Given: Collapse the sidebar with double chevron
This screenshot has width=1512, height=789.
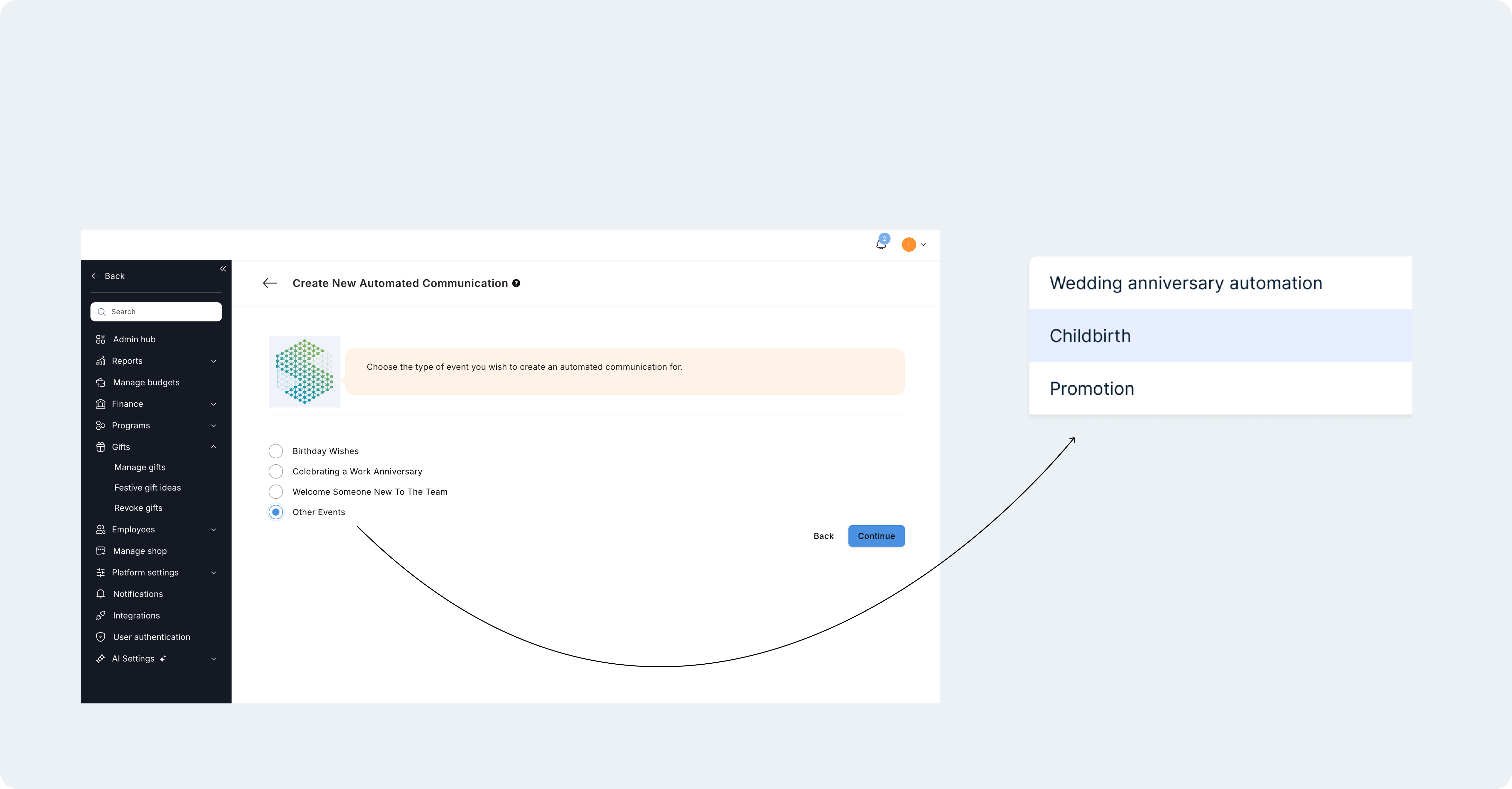Looking at the screenshot, I should (x=223, y=269).
